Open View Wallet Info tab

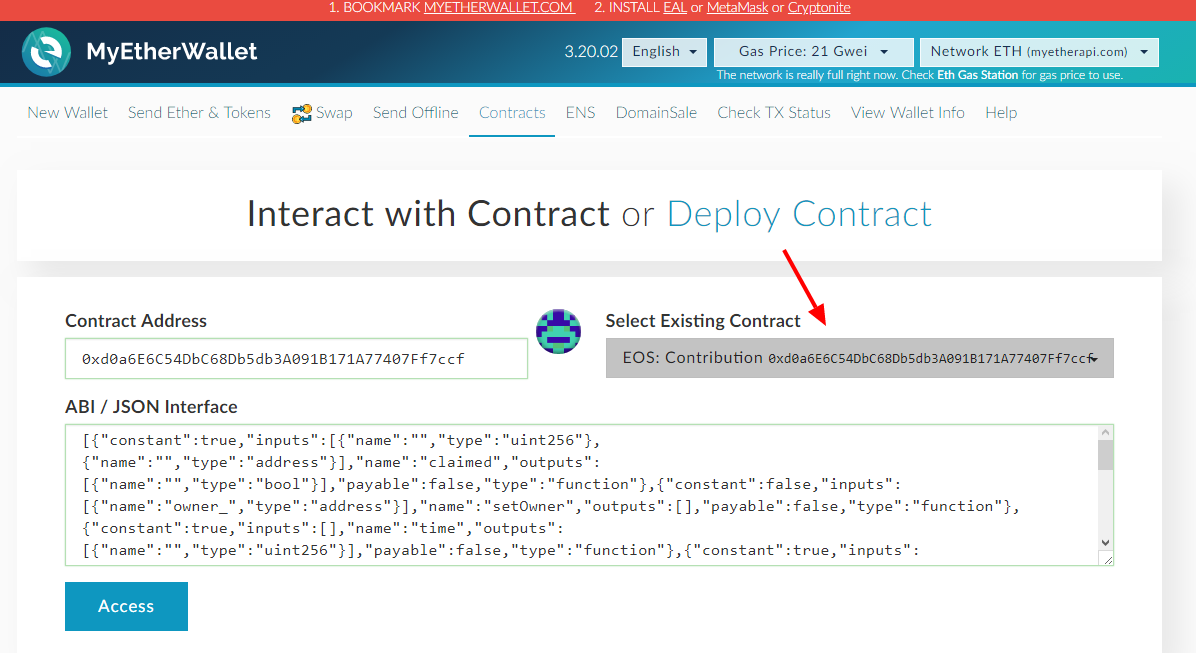coord(908,113)
